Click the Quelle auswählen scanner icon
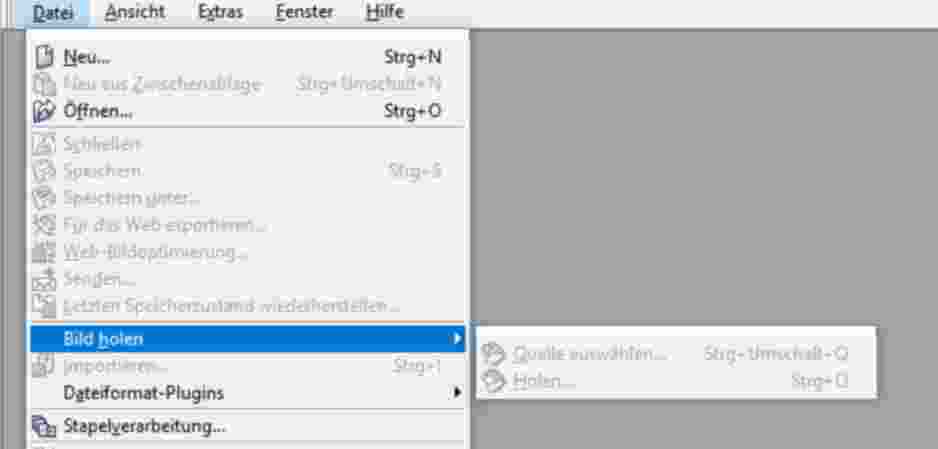 point(494,353)
